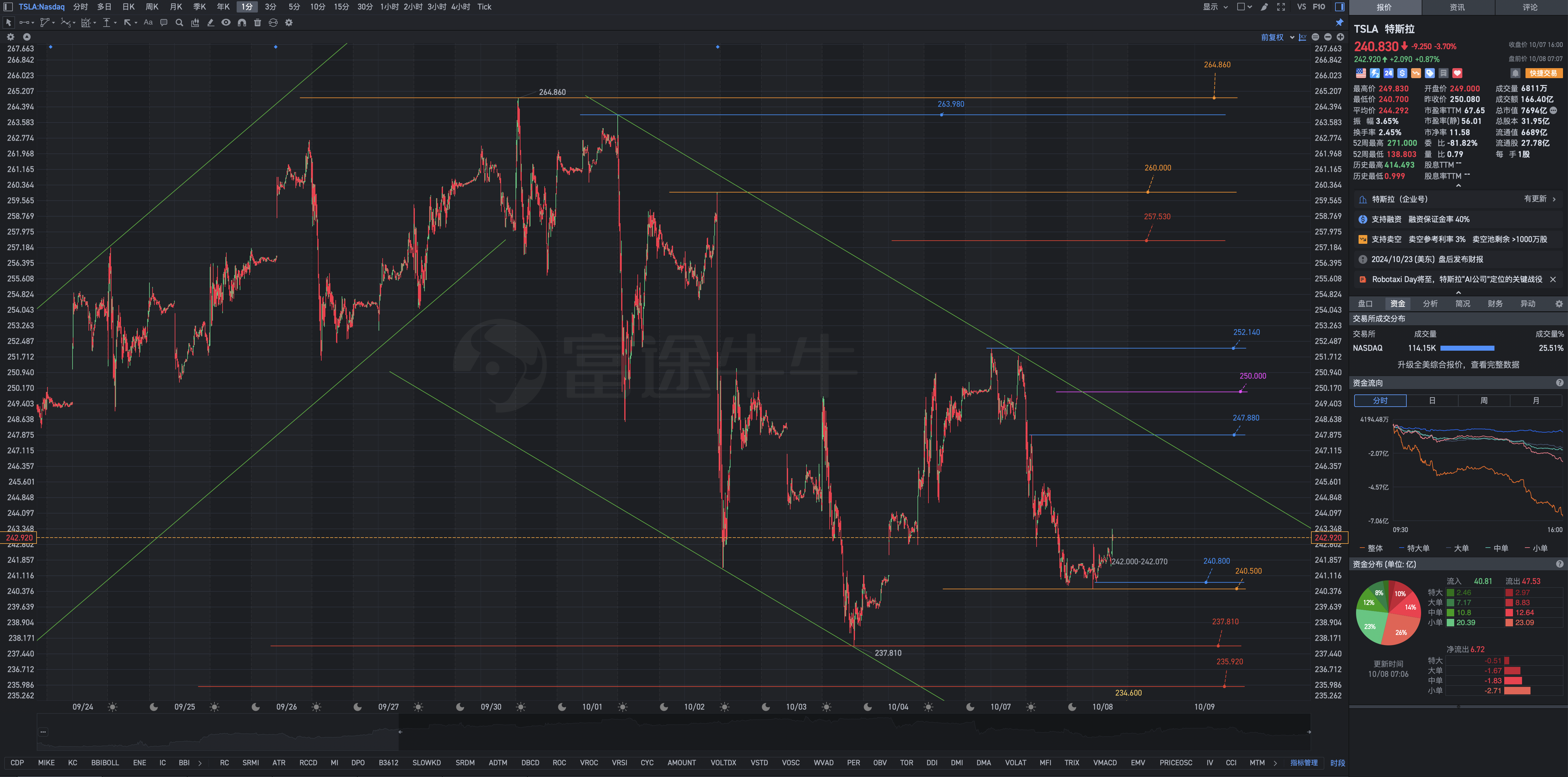Screen dimensions: 1568x777
Task: Toggle the magnet snap mode
Action: coord(242,23)
